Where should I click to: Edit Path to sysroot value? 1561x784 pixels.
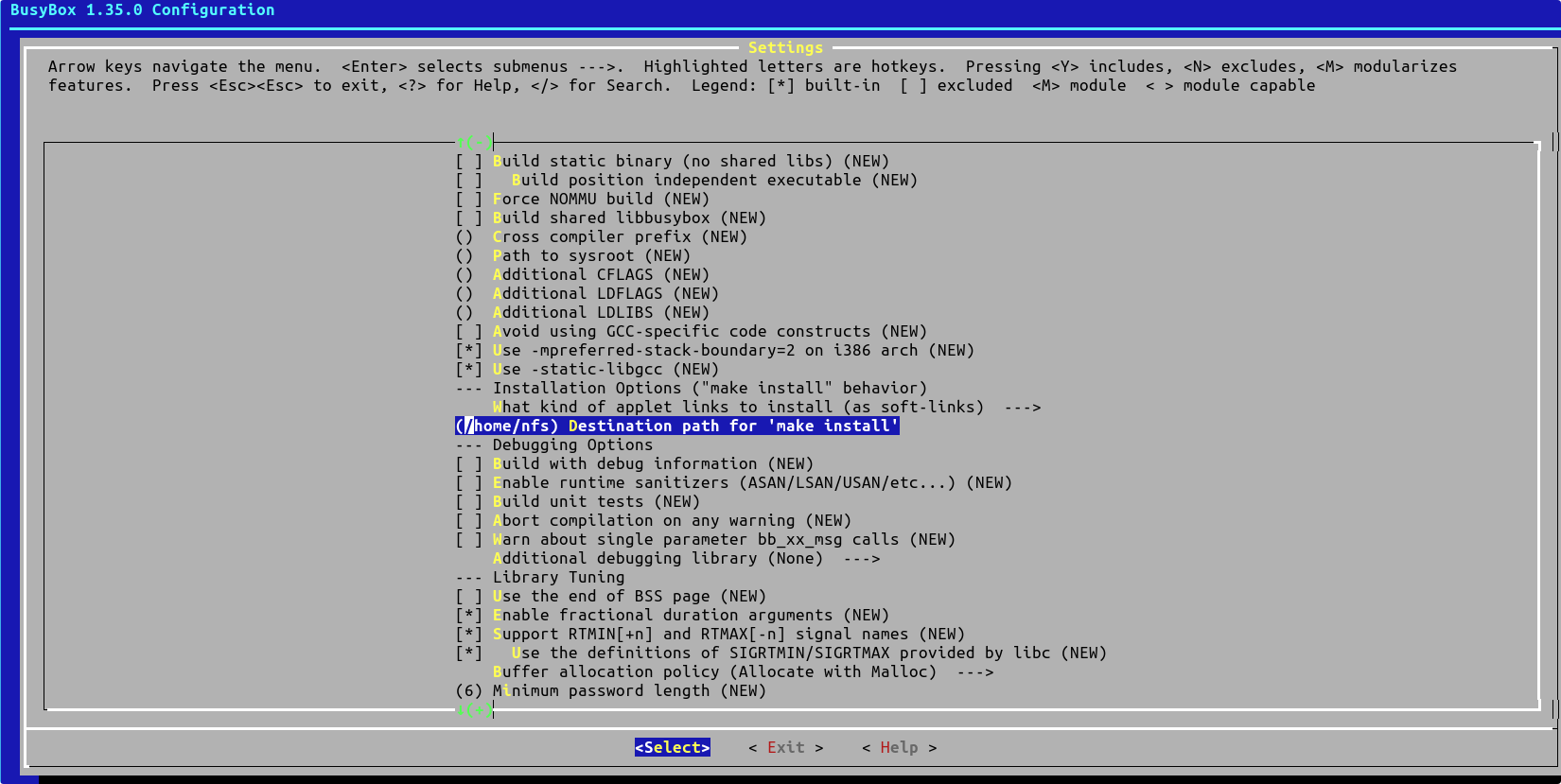(x=572, y=255)
